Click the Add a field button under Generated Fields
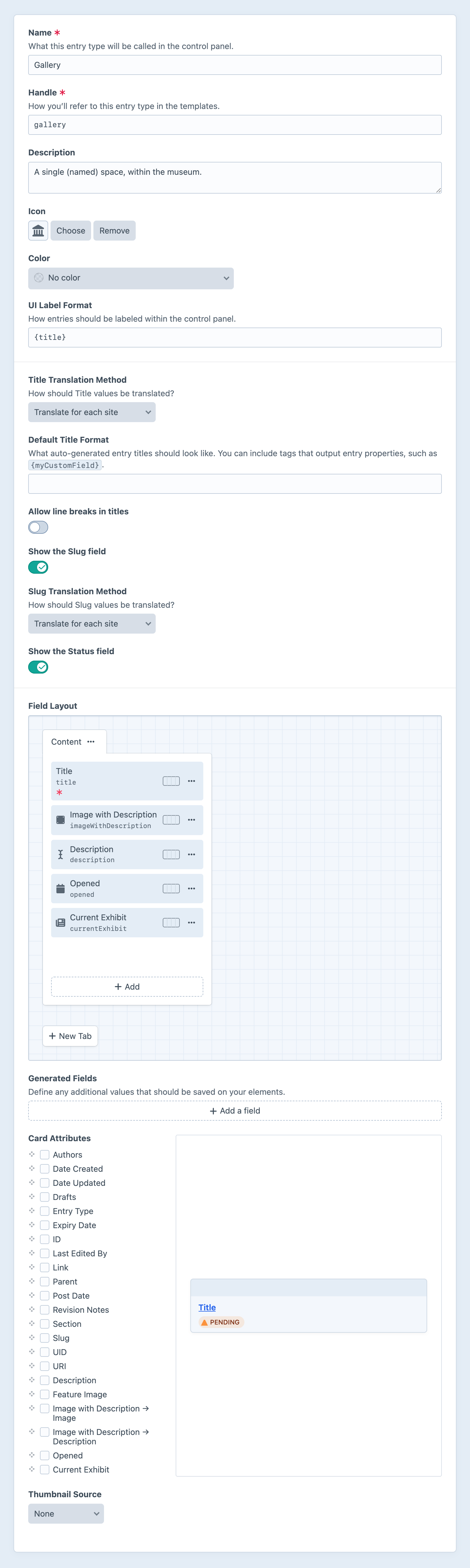This screenshot has height=1568, width=470. point(234,1110)
